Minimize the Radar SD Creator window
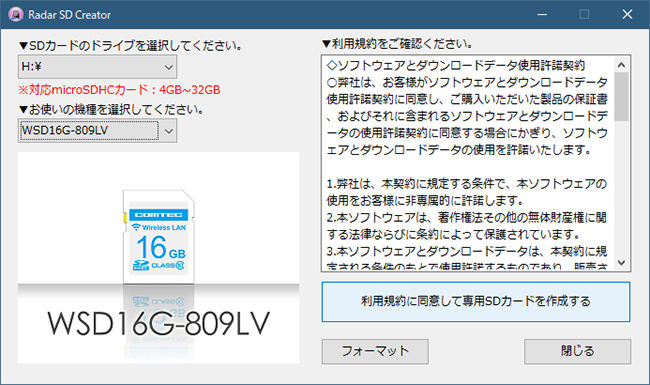Screen dimensions: 650x385 (542, 15)
